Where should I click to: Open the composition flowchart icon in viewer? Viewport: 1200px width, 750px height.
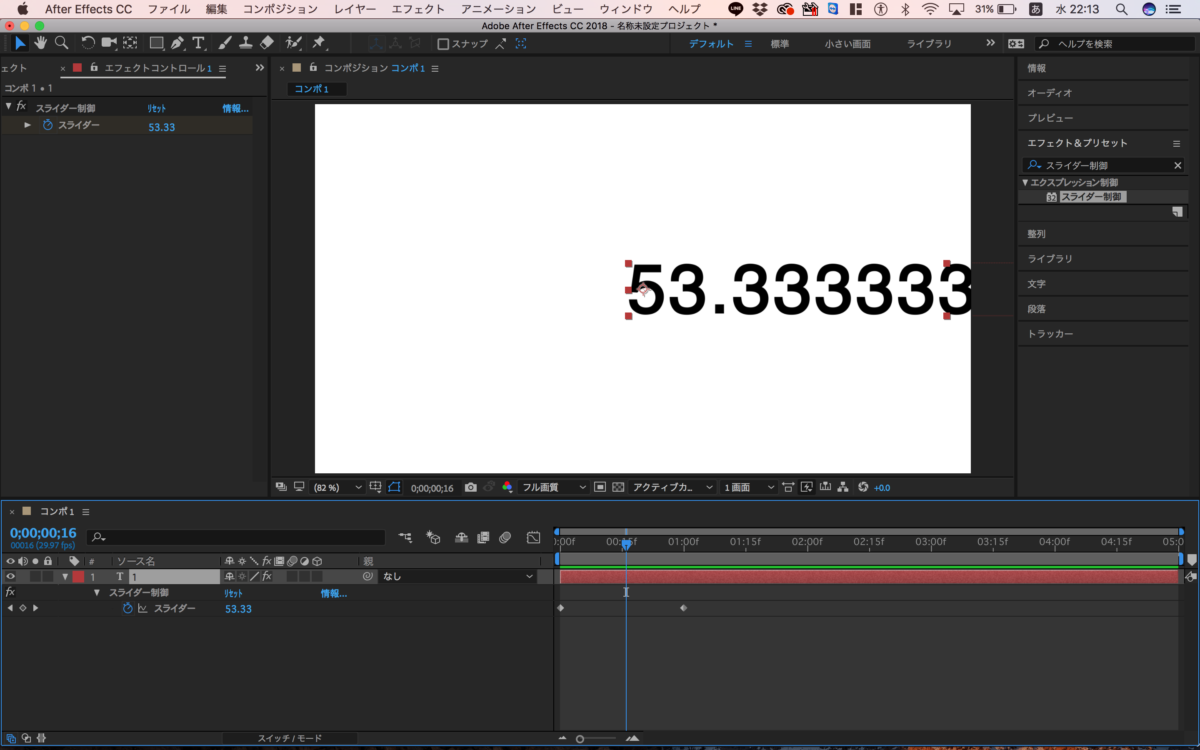842,487
